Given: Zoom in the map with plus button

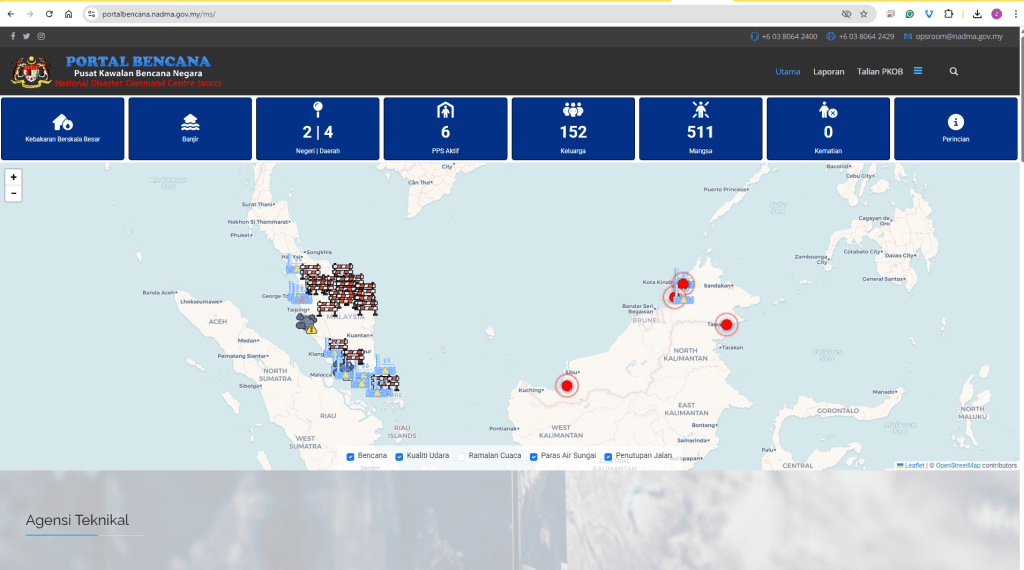Looking at the screenshot, I should (x=13, y=177).
